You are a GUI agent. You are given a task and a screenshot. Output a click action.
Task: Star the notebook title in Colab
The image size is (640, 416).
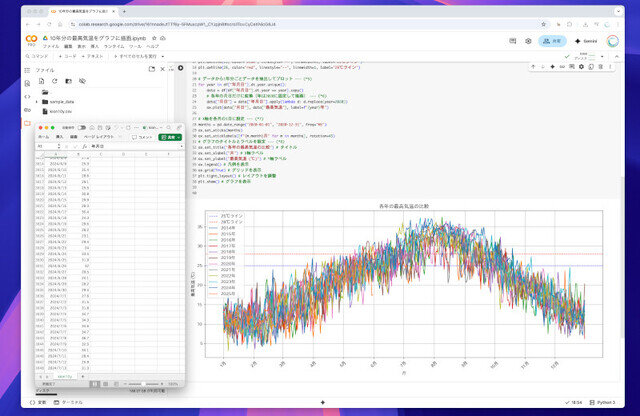[x=154, y=38]
